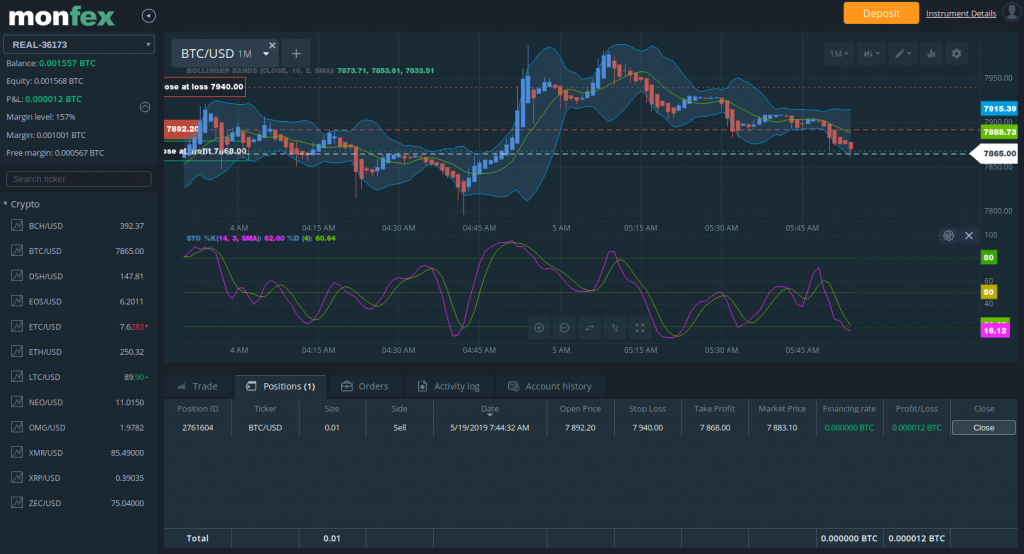Click the LTC/USD chart icon
1024x554 pixels.
coord(17,376)
